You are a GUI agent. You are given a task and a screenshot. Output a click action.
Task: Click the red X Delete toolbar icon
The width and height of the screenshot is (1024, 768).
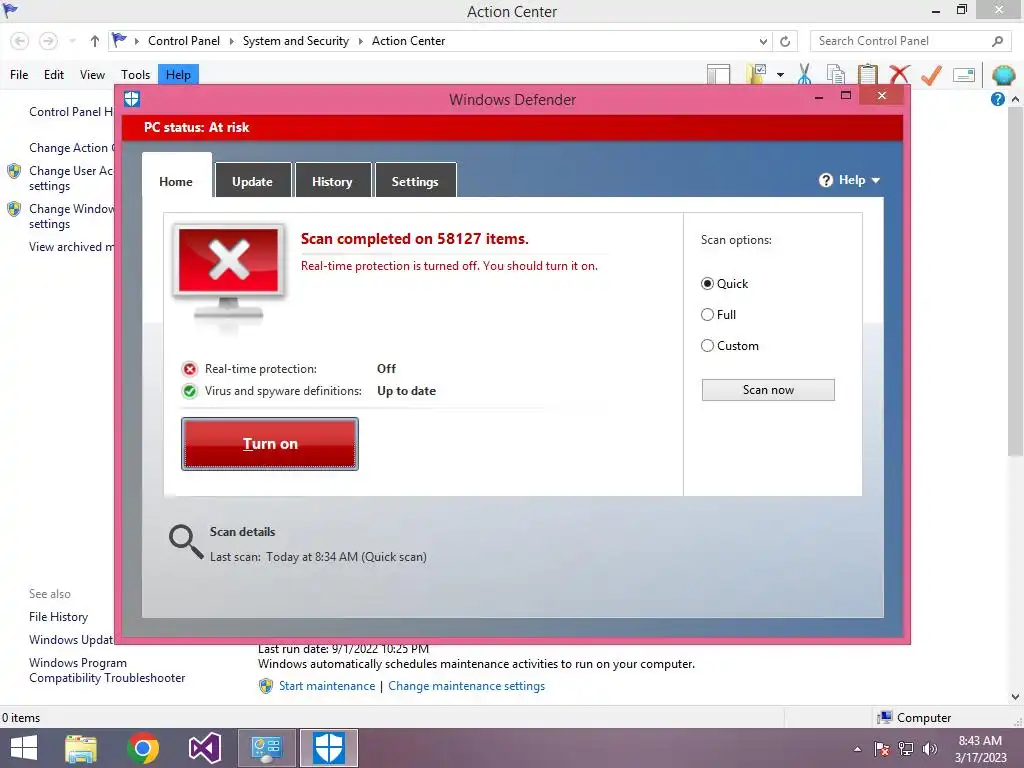pyautogui.click(x=899, y=74)
